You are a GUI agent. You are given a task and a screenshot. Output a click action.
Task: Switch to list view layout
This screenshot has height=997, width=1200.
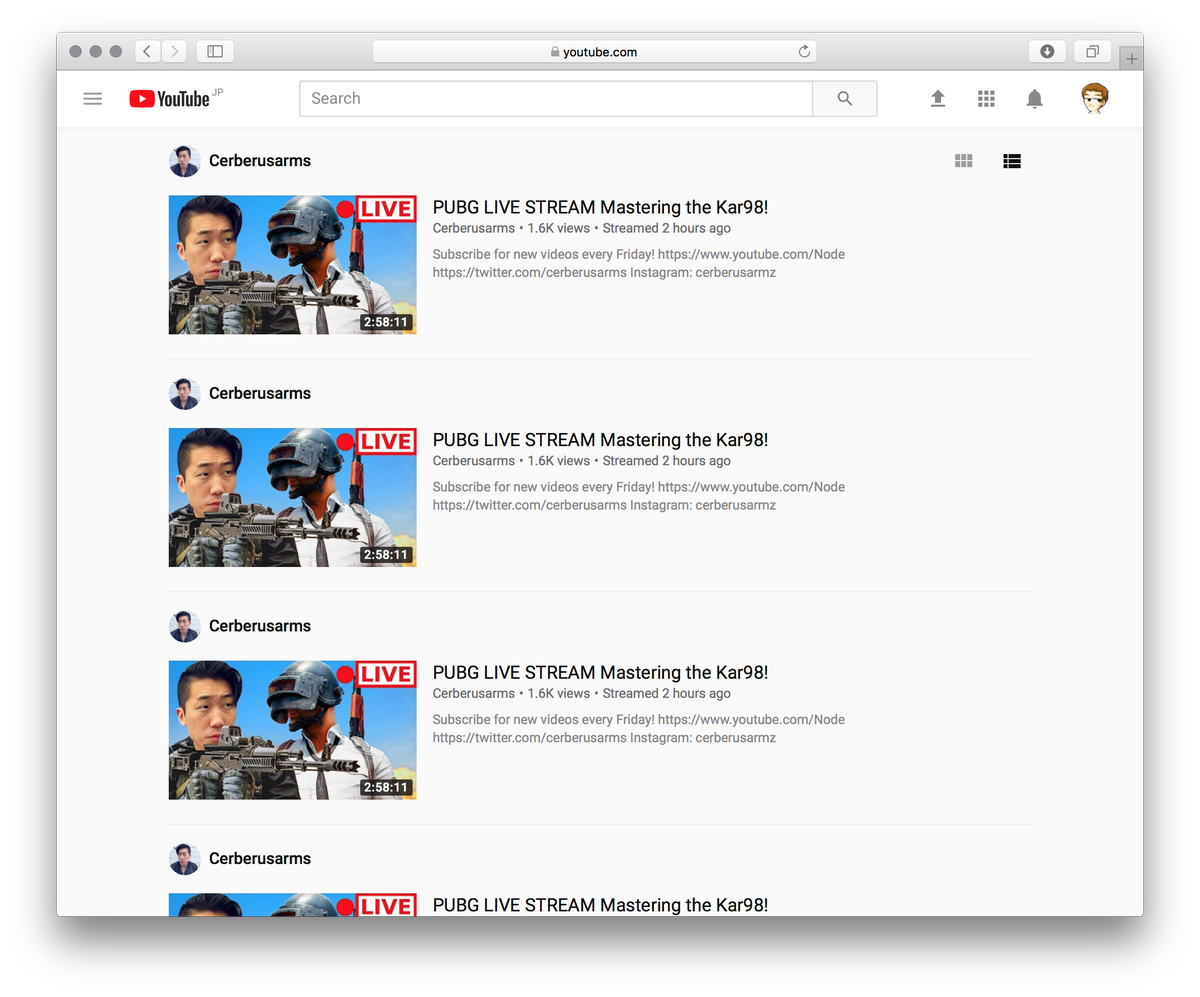(1012, 160)
